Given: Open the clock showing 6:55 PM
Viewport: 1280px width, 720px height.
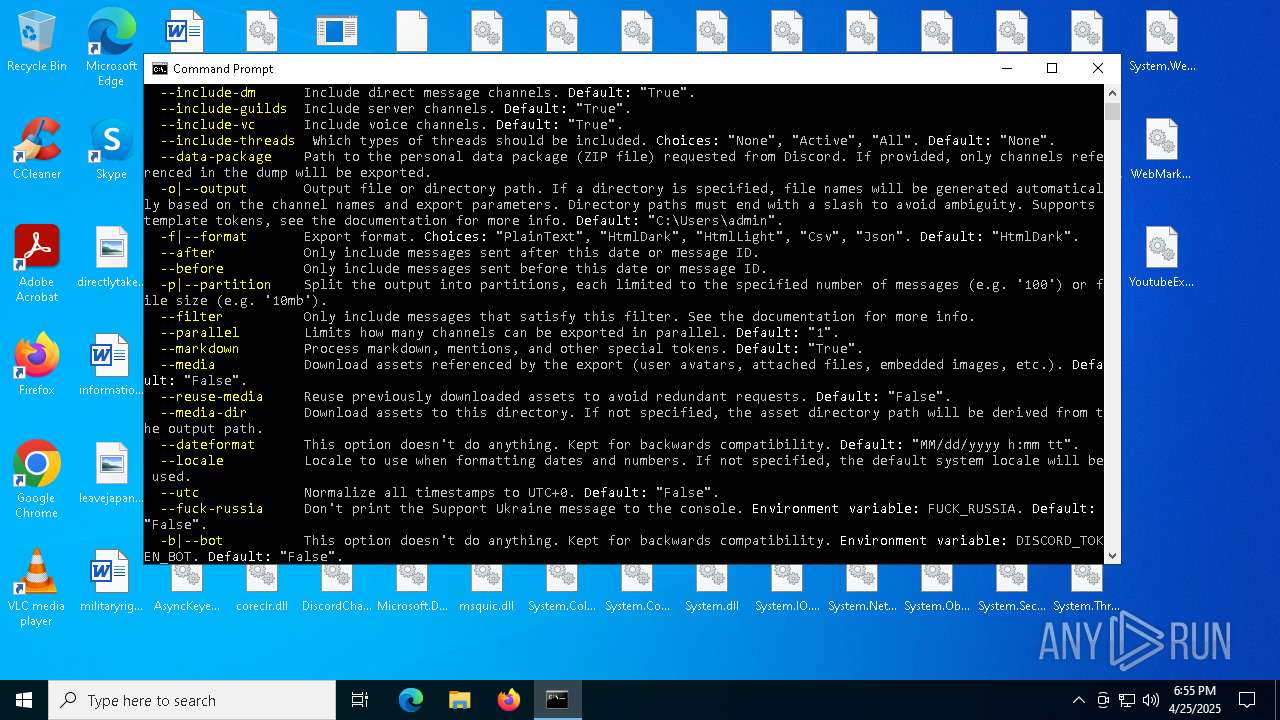Looking at the screenshot, I should [1195, 700].
